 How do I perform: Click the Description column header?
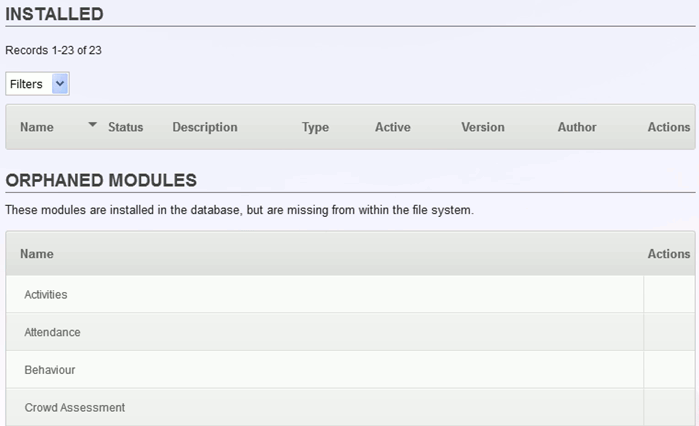click(x=205, y=127)
